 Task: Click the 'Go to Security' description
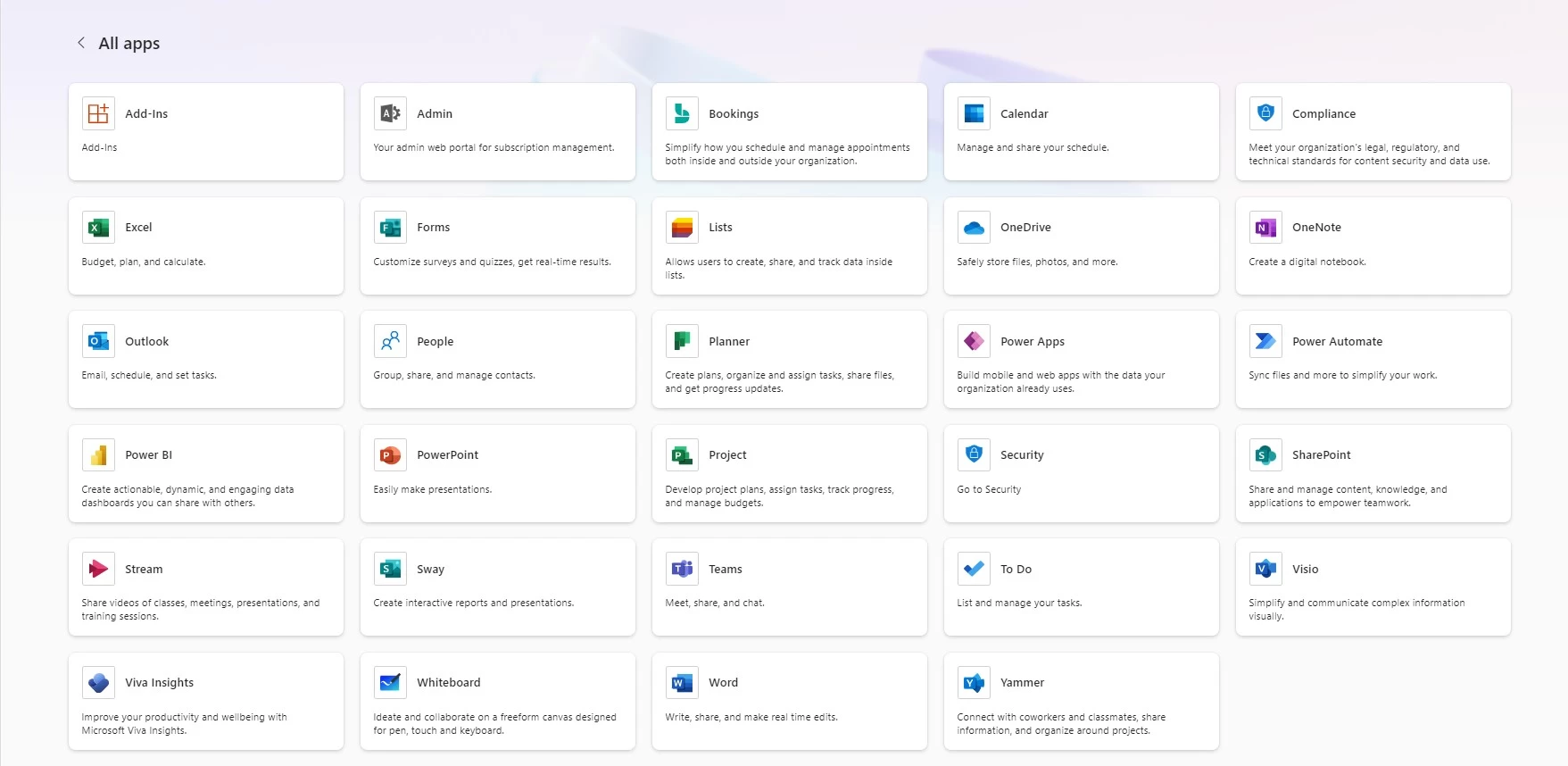coord(989,489)
